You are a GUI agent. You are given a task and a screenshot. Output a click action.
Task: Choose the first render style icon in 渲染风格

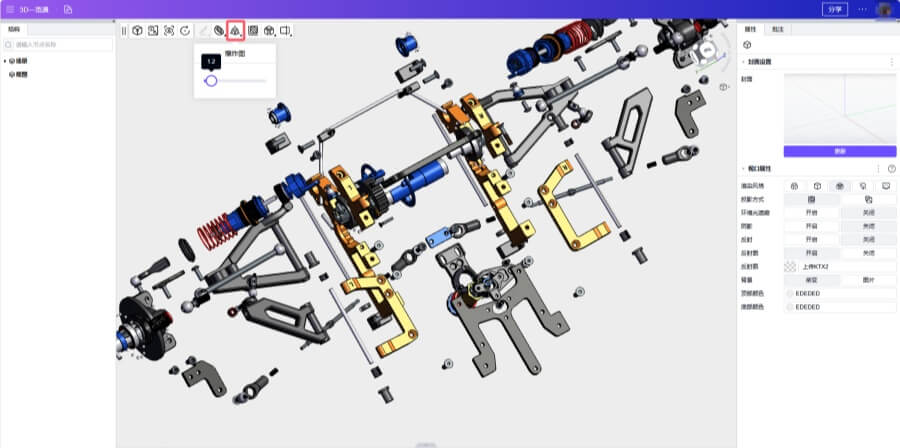794,186
